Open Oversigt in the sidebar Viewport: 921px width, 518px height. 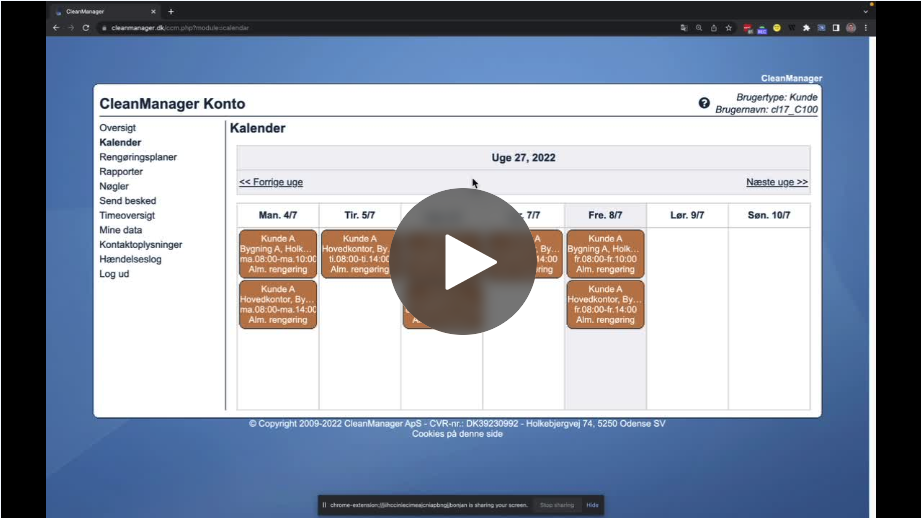coord(117,127)
